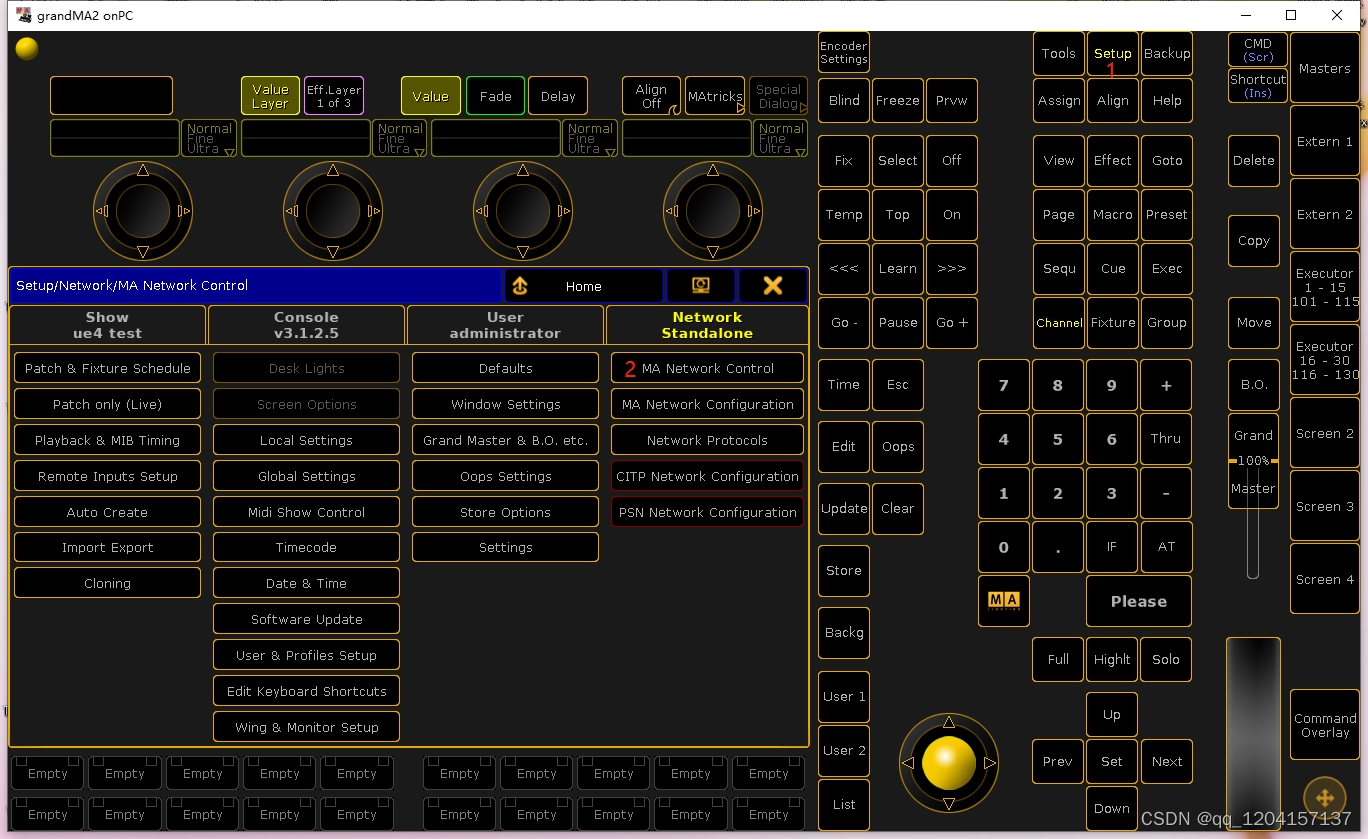Open the Backup key menu

tap(1167, 54)
